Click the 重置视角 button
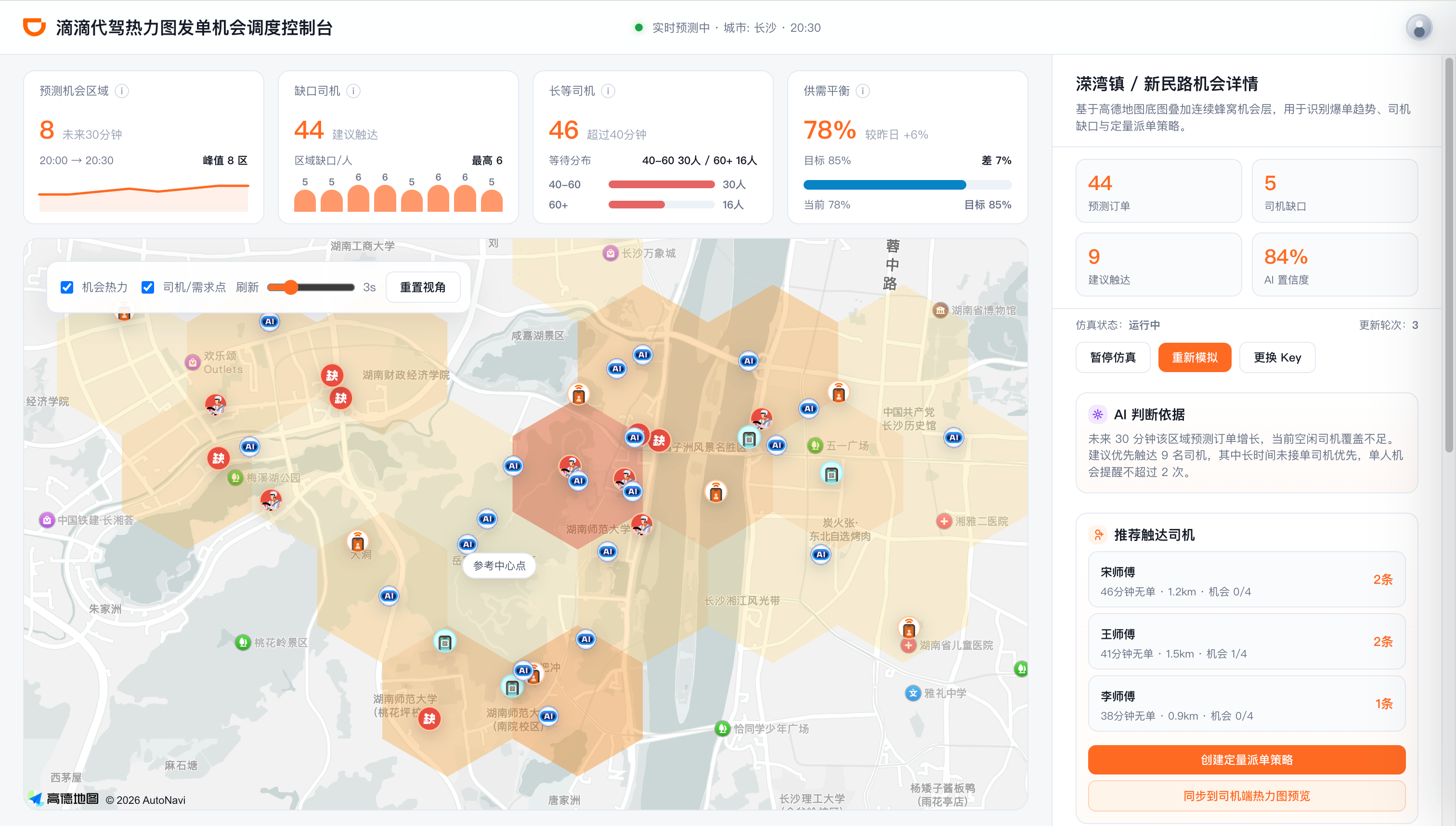Image resolution: width=1456 pixels, height=826 pixels. coord(423,287)
